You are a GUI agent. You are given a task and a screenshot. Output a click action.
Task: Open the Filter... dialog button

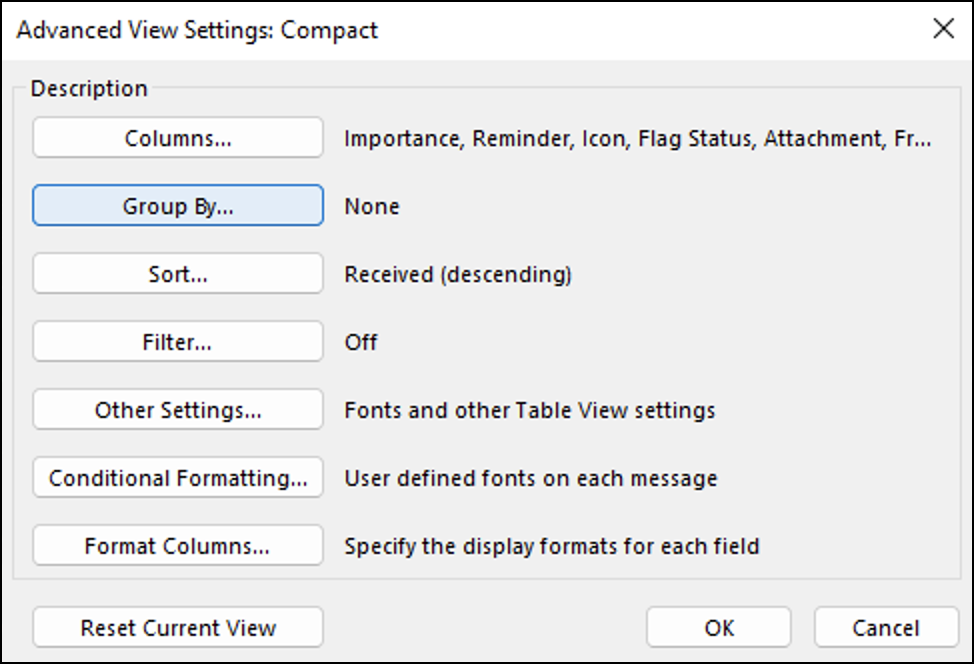coord(178,341)
